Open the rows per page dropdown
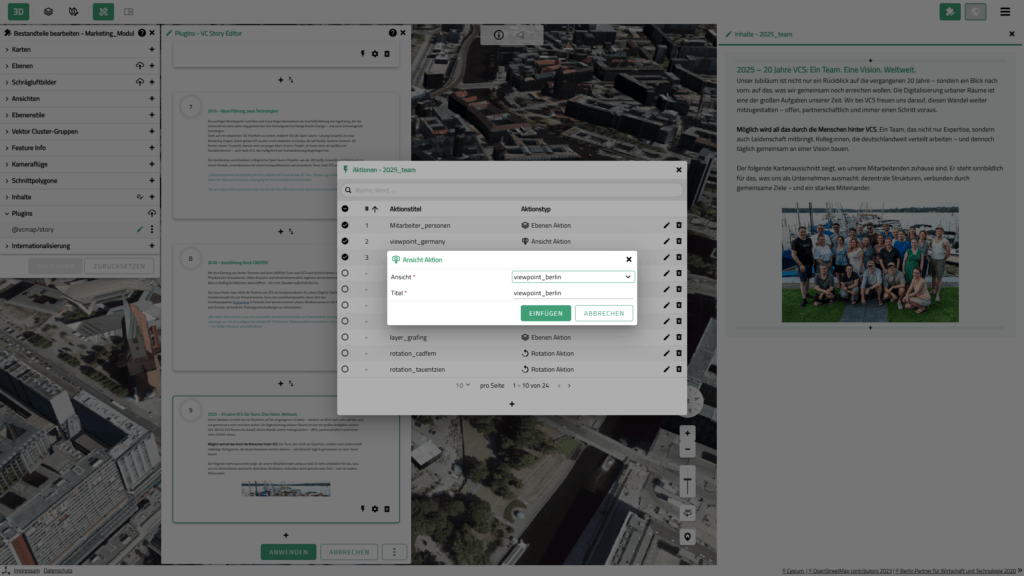The width and height of the screenshot is (1024, 576). (462, 386)
